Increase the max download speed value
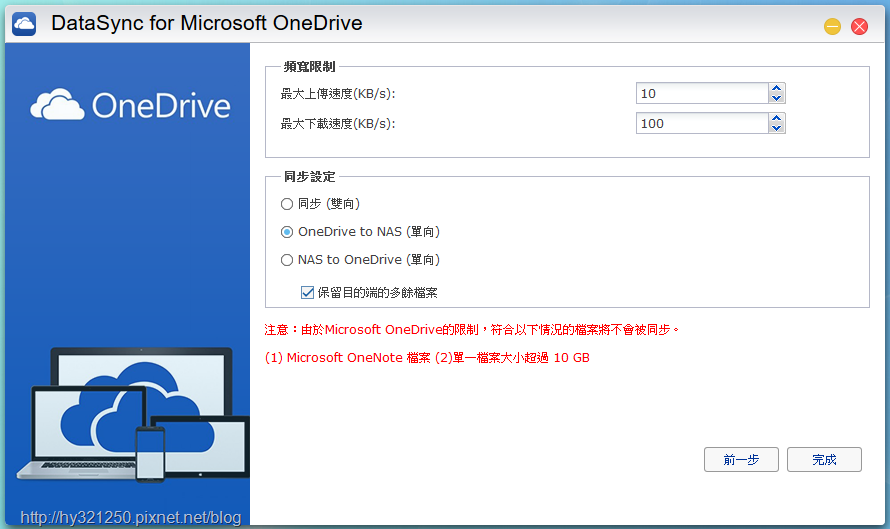 click(x=776, y=118)
